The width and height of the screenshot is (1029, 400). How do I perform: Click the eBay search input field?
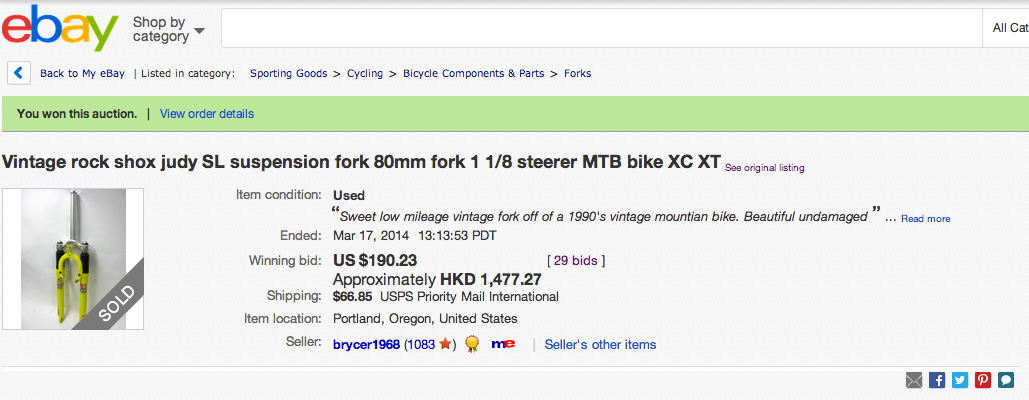(x=600, y=28)
